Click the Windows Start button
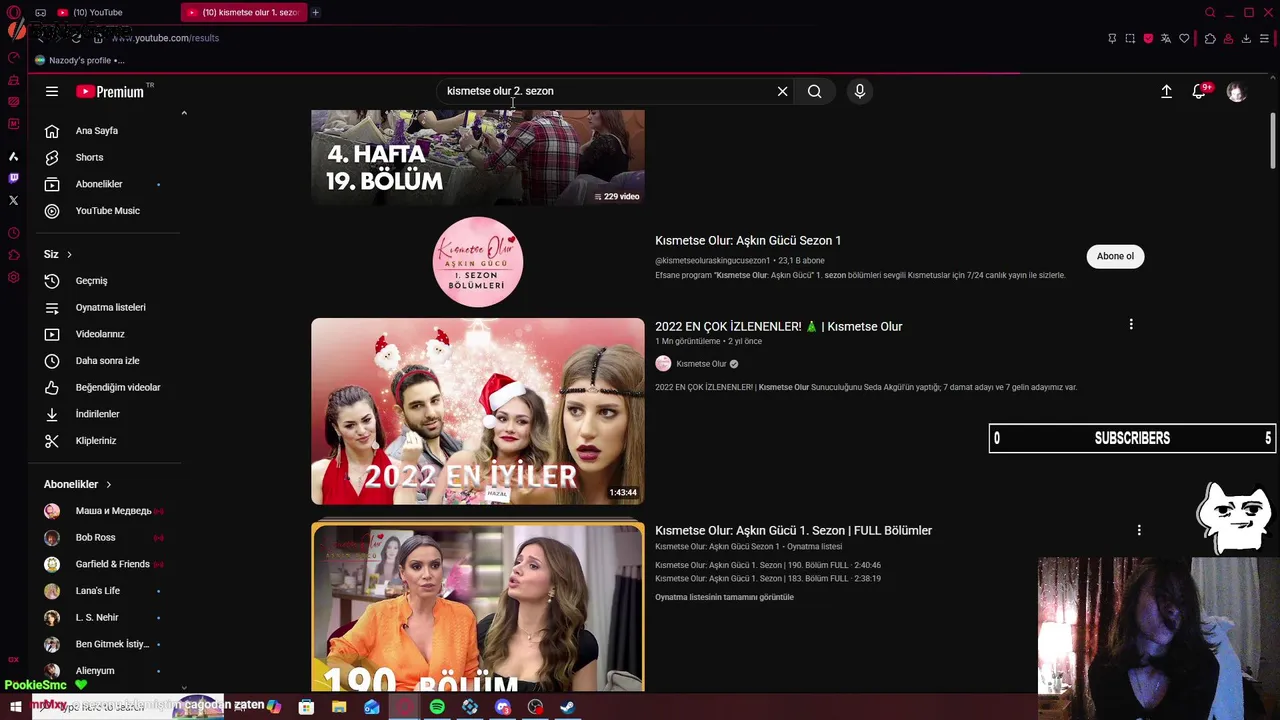Viewport: 1280px width, 720px height. tap(15, 707)
